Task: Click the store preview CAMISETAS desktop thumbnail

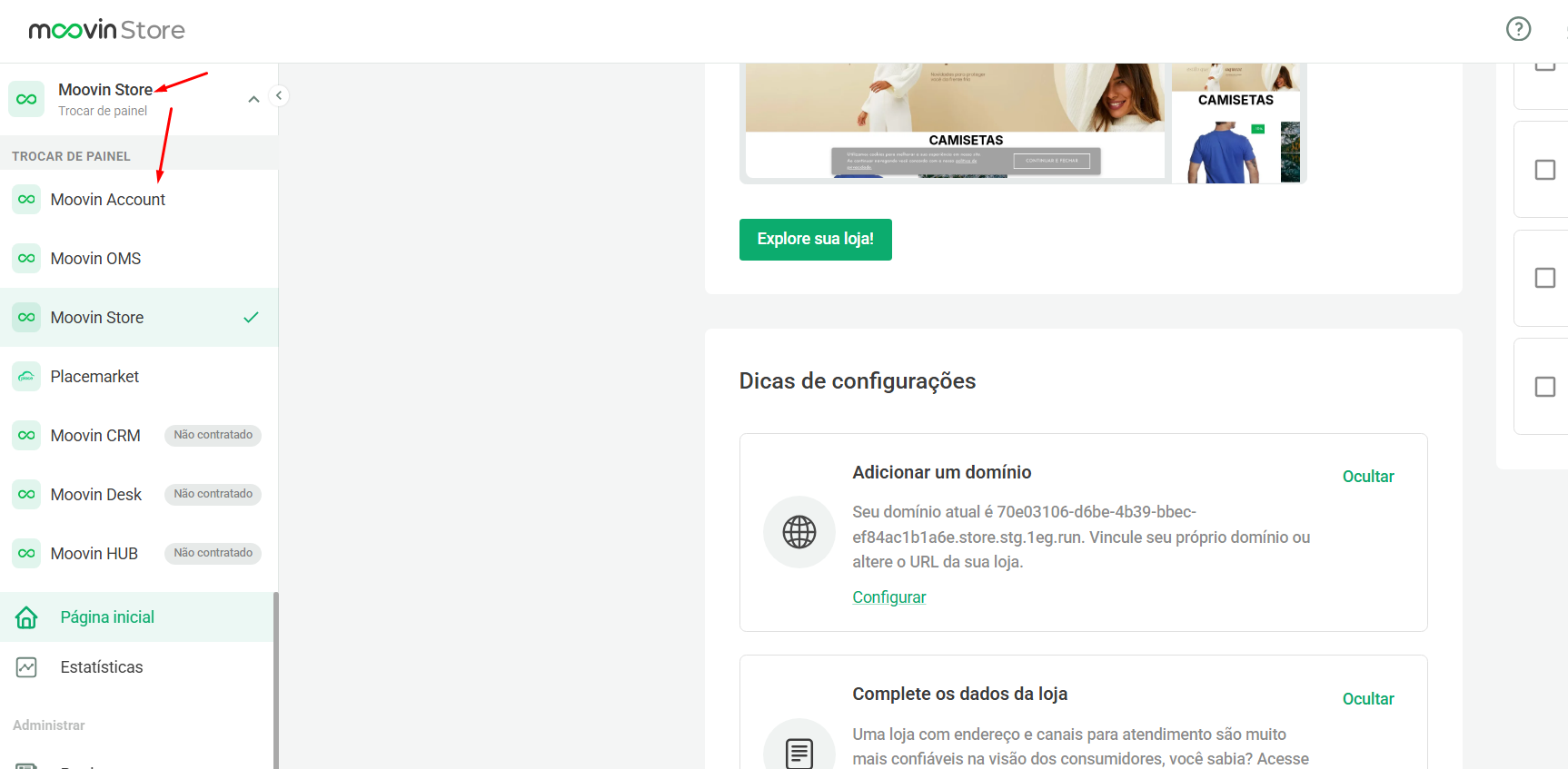Action: 955,121
